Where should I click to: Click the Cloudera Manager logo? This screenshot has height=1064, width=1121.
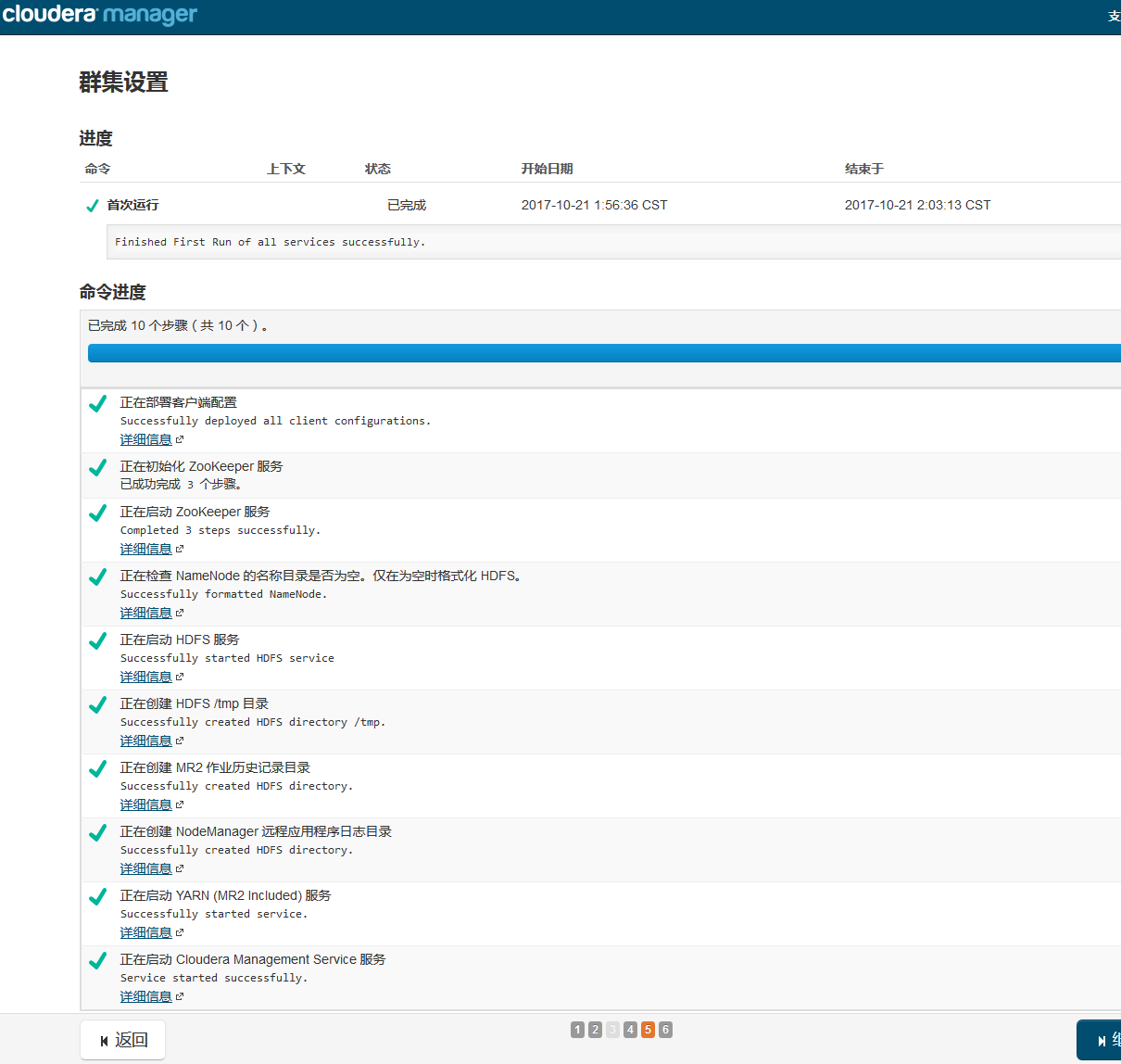coord(100,15)
